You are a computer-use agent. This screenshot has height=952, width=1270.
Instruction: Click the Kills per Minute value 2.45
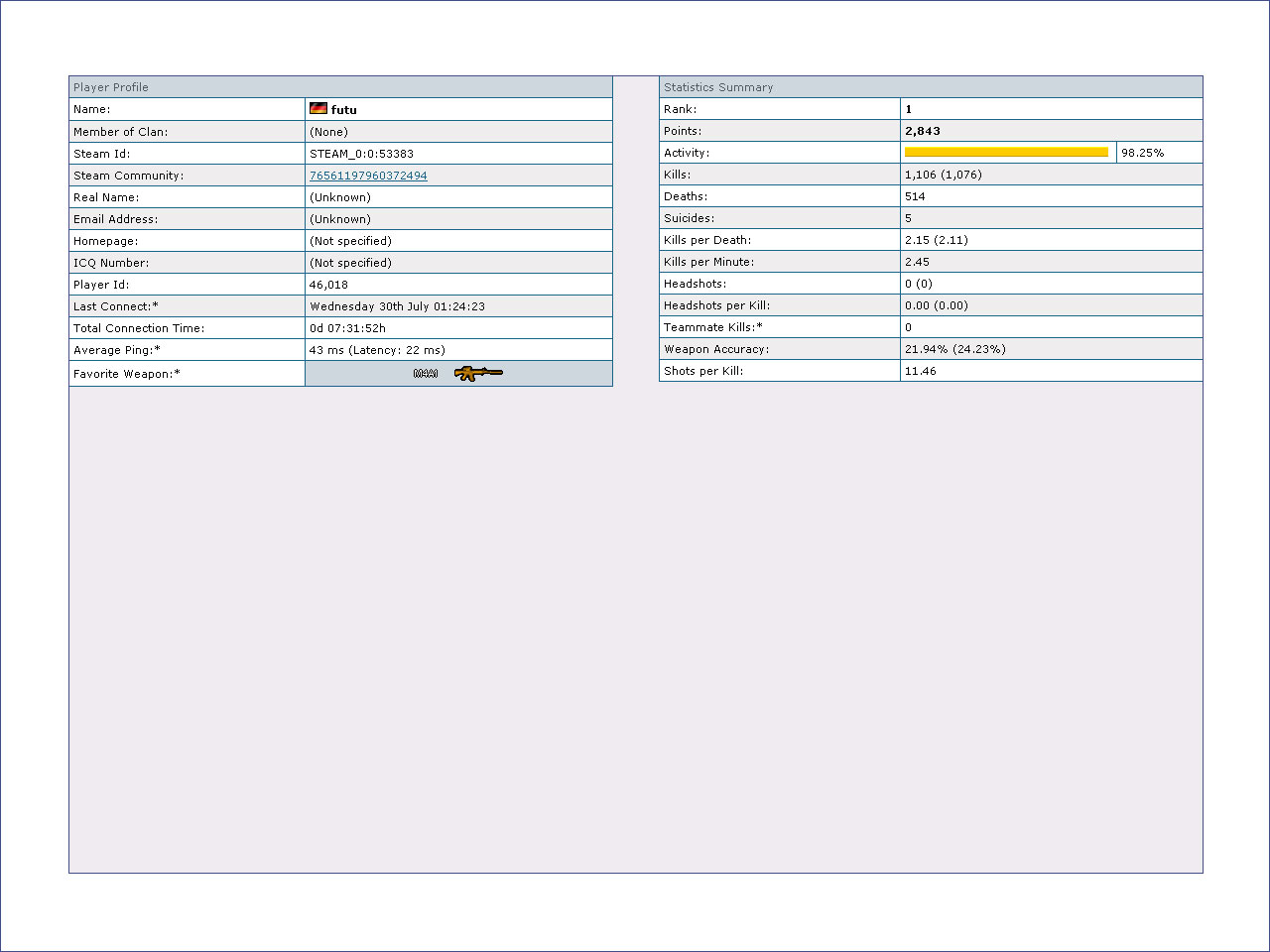coord(917,262)
